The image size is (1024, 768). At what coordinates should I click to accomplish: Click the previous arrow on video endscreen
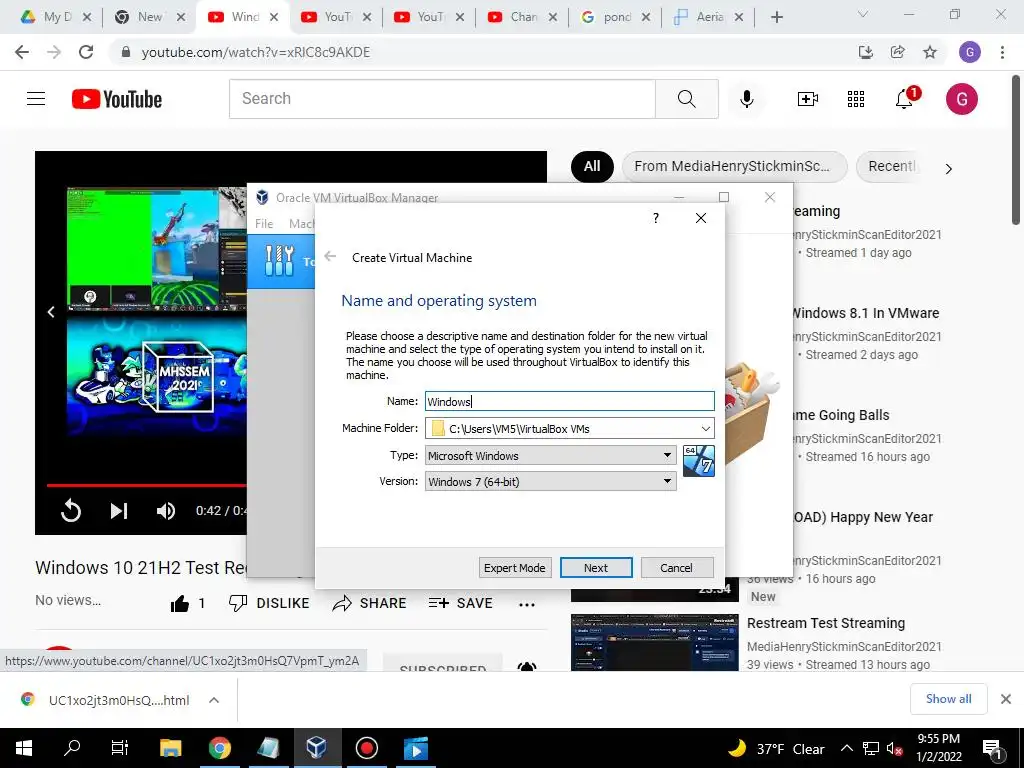click(51, 312)
